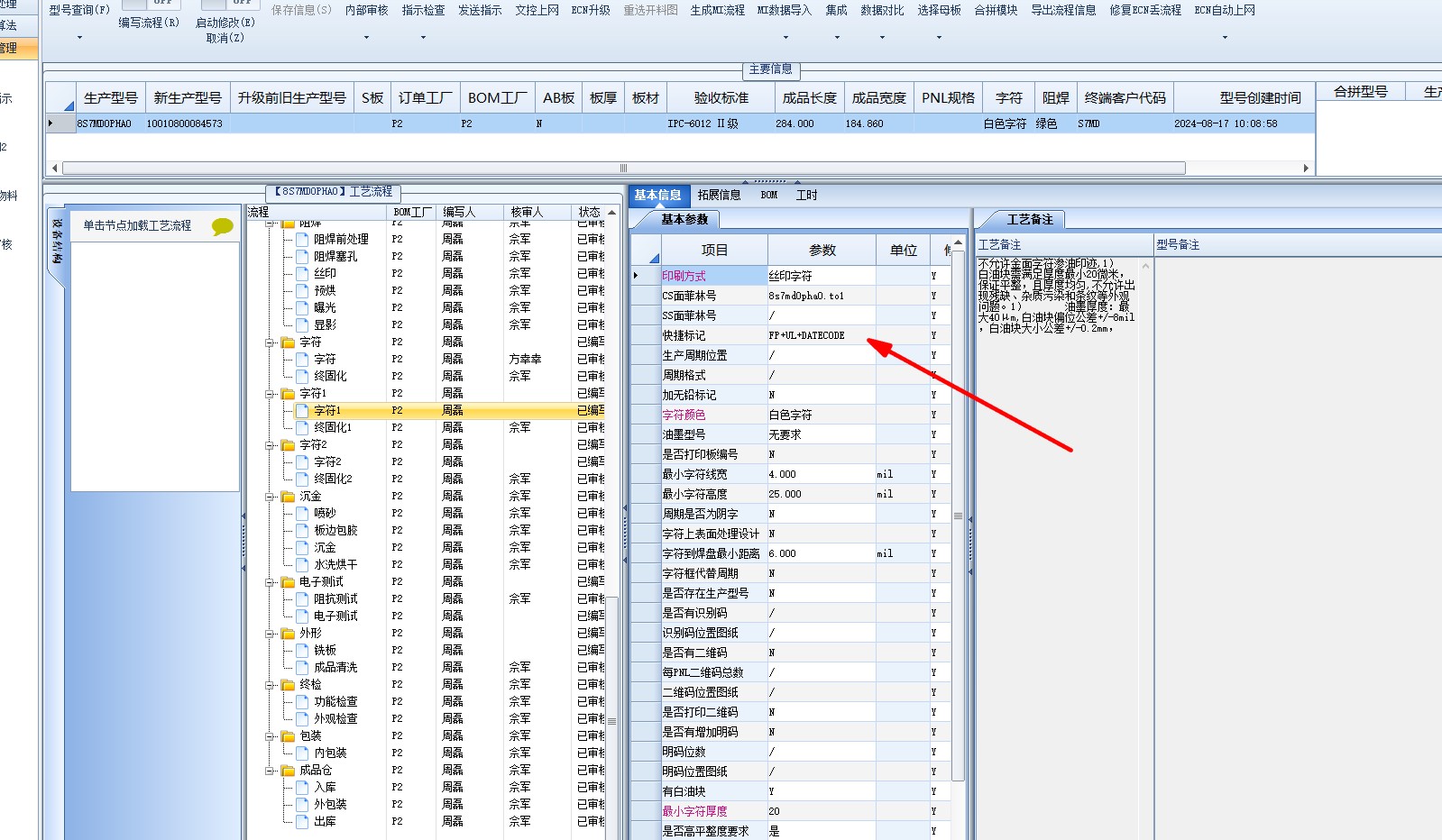
Task: Click ECN升级 toolbar button
Action: [x=591, y=10]
